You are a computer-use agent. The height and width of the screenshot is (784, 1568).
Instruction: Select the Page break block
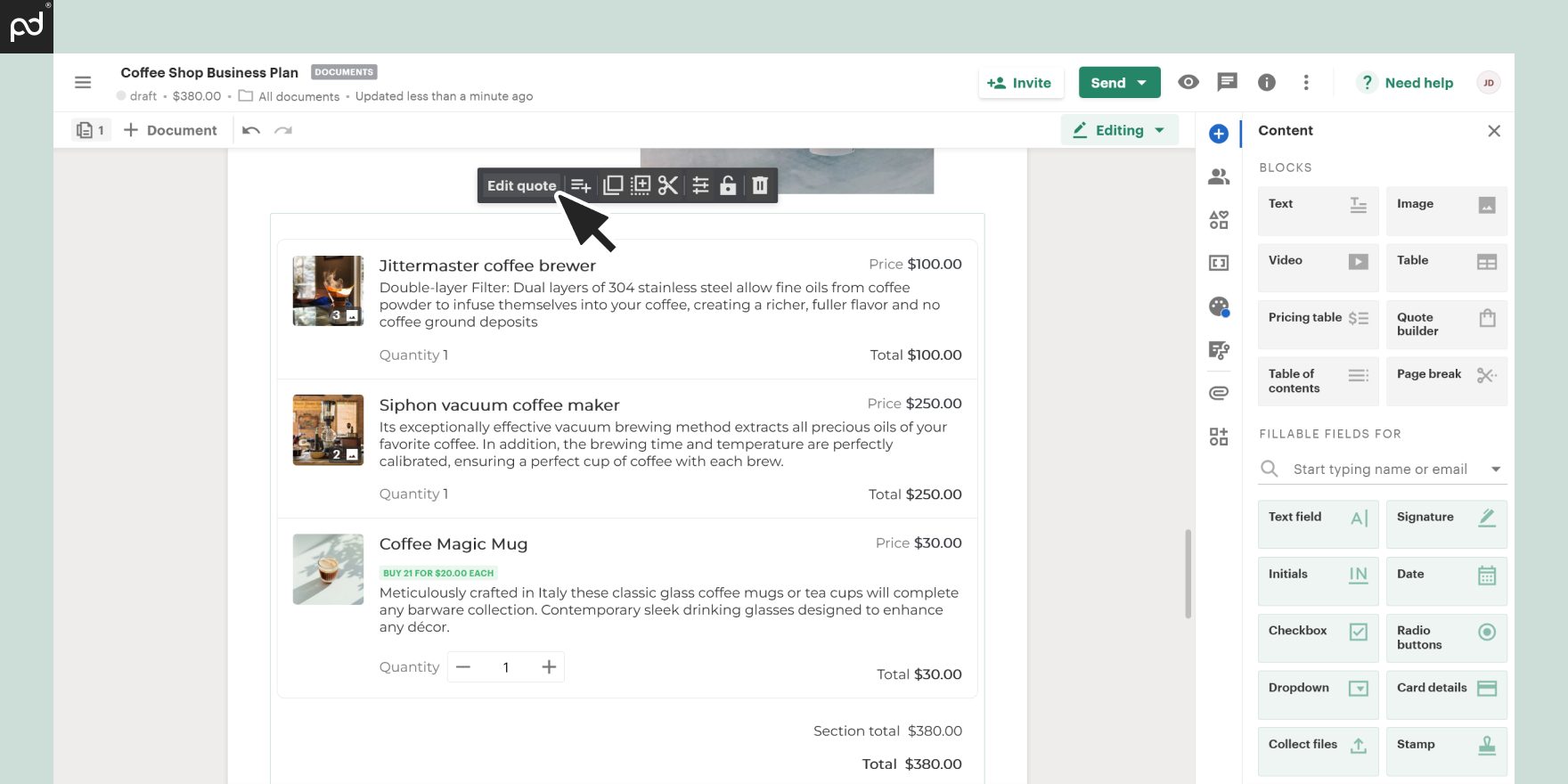coord(1446,381)
